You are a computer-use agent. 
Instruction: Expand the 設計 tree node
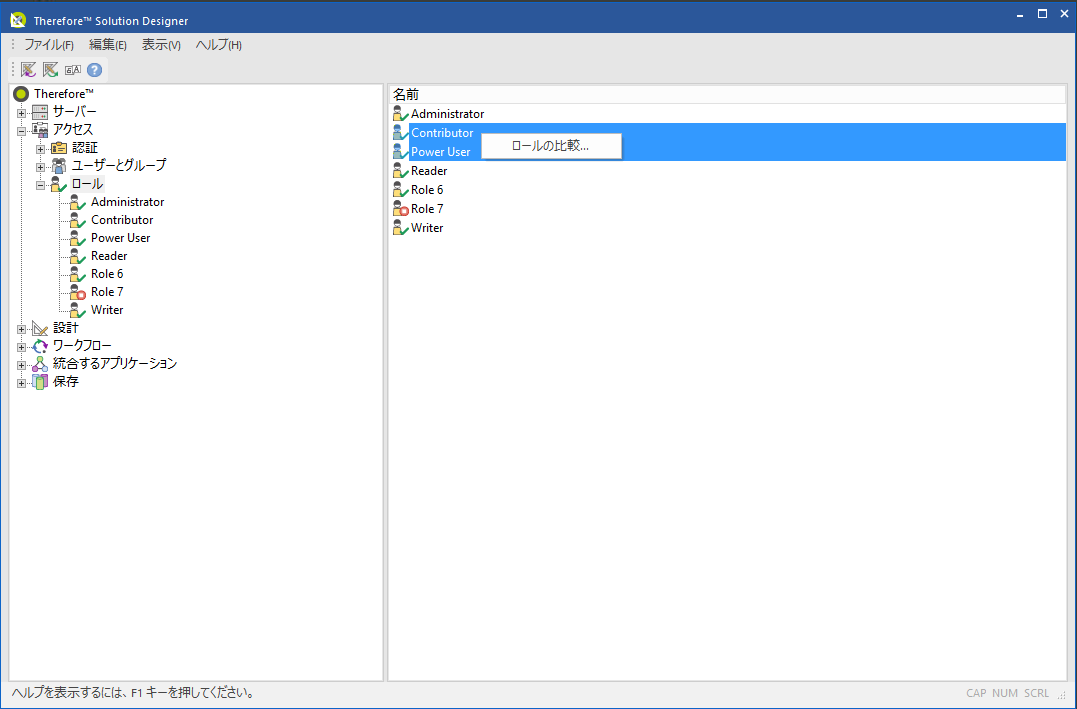tap(21, 329)
